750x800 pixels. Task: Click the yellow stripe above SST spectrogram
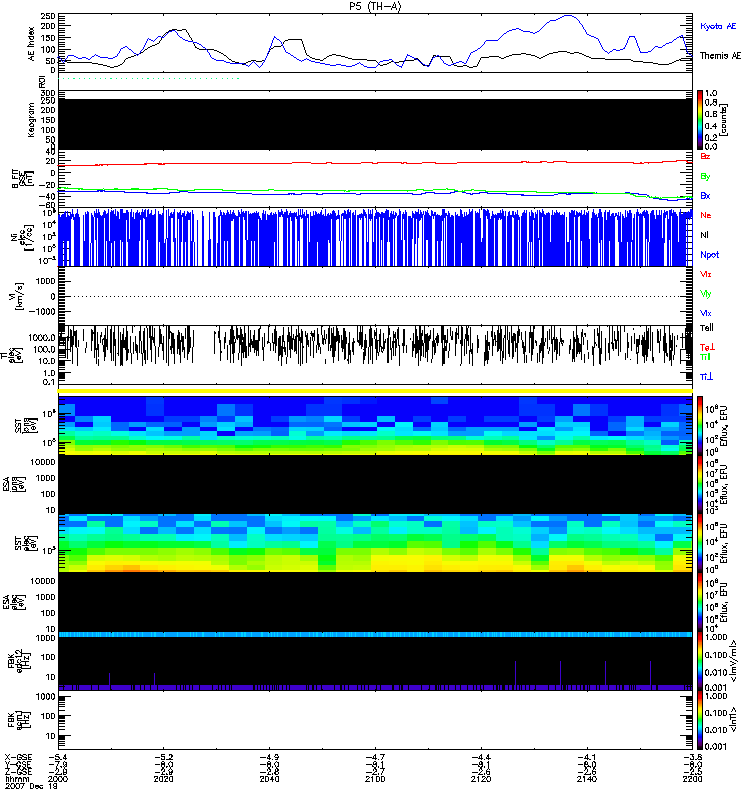(x=375, y=391)
